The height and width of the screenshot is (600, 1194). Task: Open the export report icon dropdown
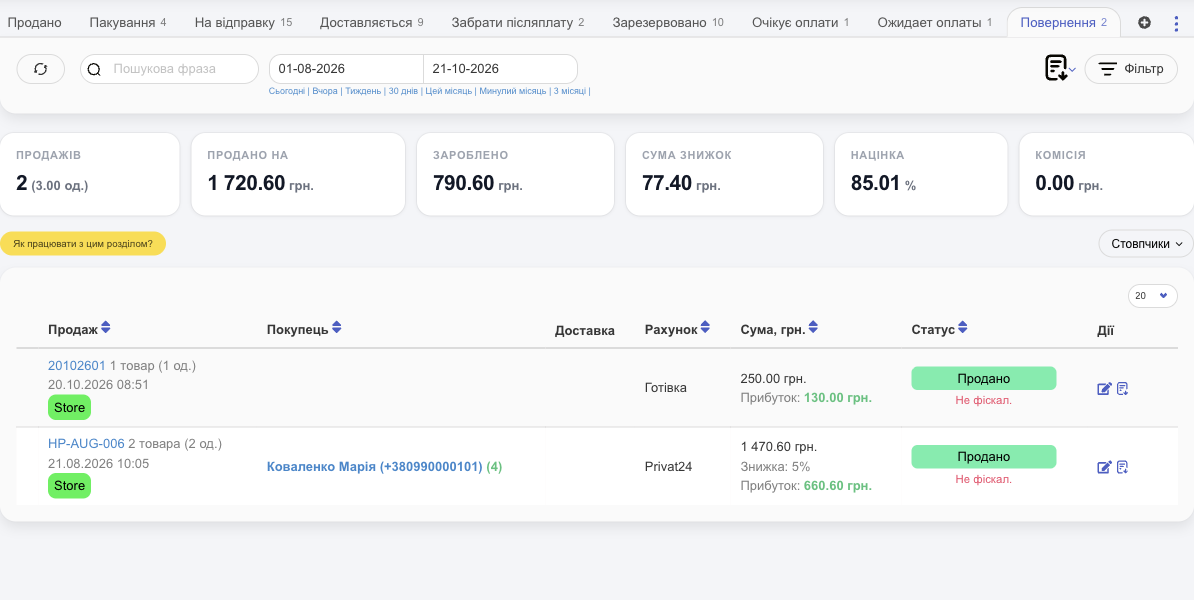coord(1060,69)
